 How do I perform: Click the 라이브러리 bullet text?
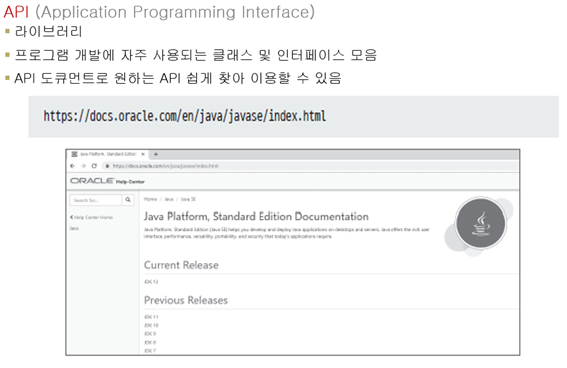tap(48, 31)
